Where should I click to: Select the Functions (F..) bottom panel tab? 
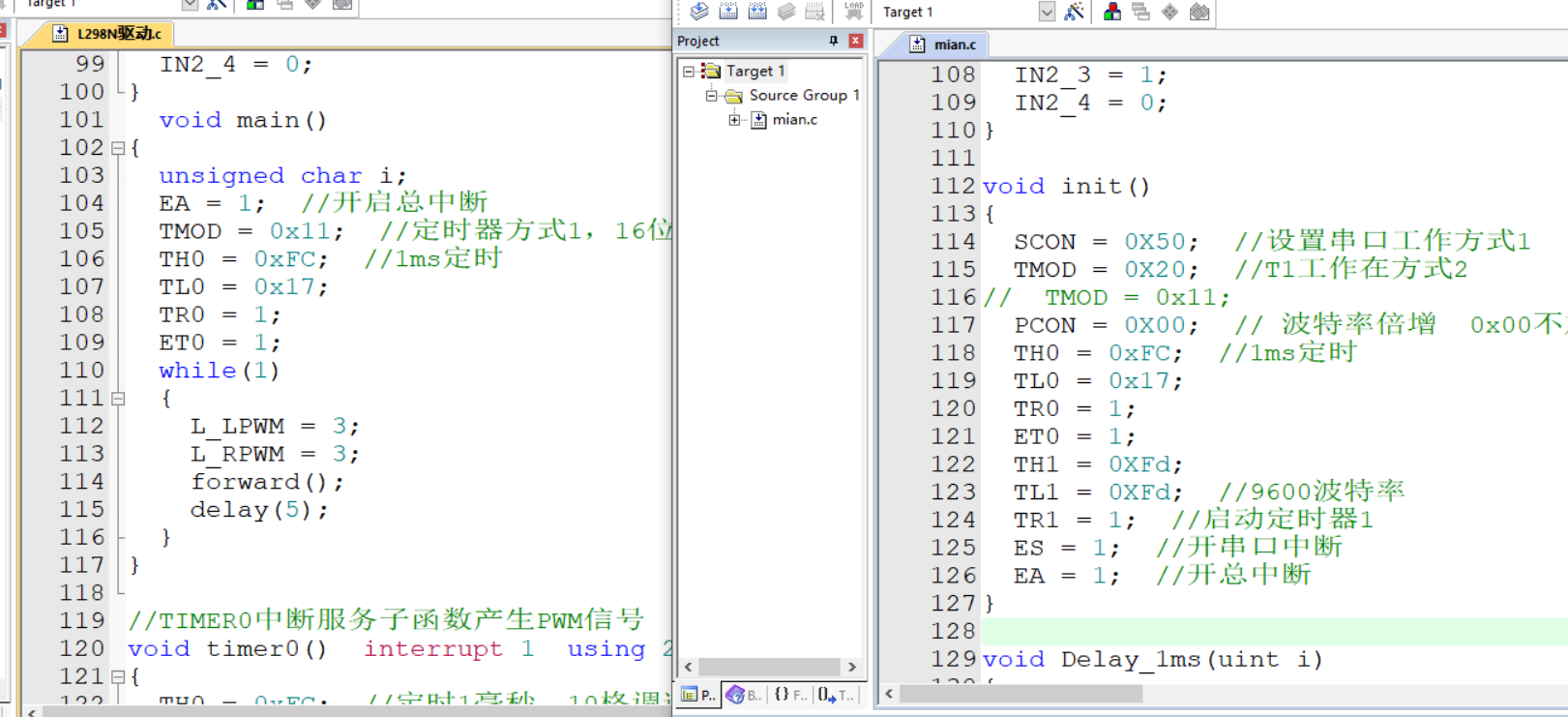coord(790,695)
